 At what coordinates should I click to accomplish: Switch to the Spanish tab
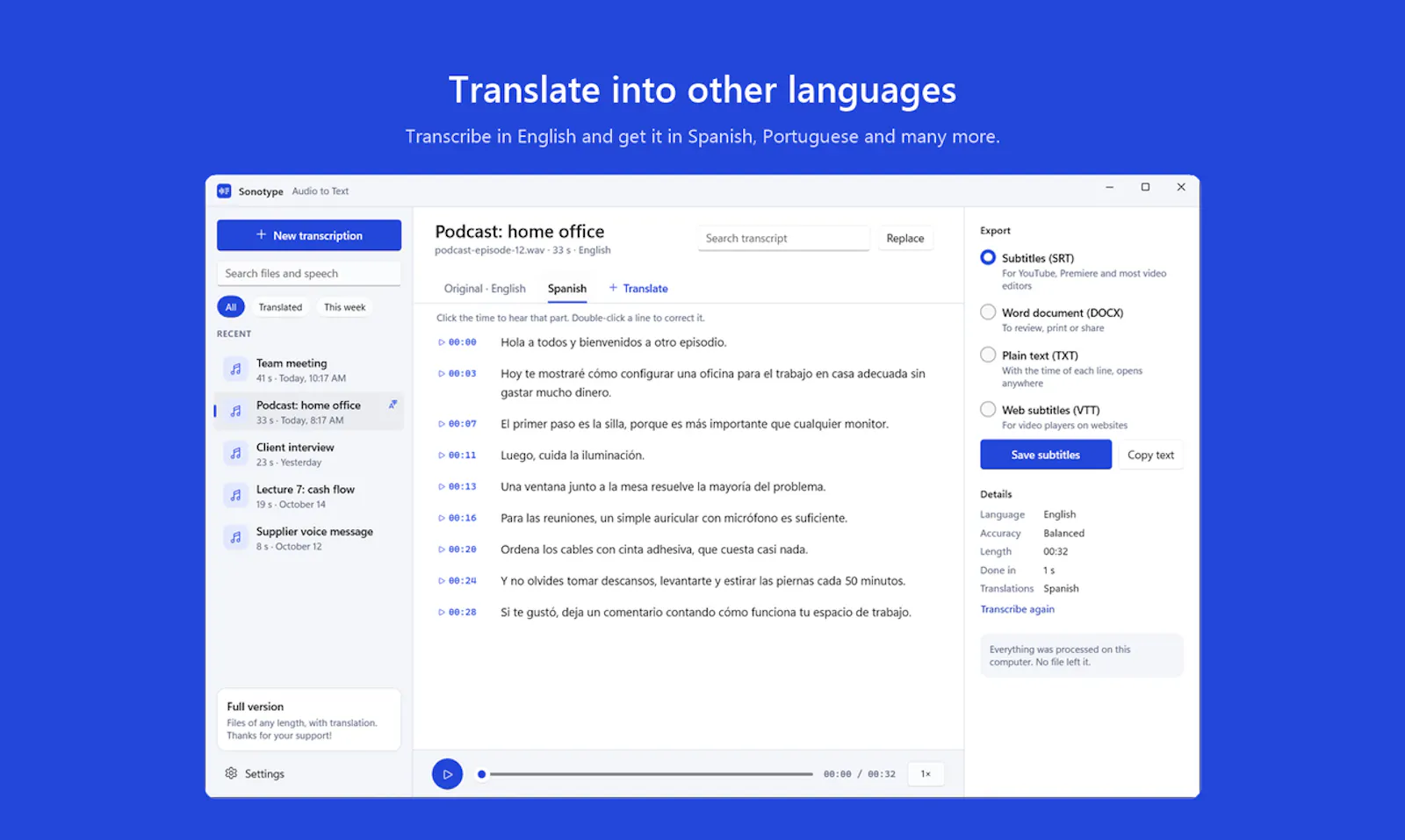[x=567, y=289]
